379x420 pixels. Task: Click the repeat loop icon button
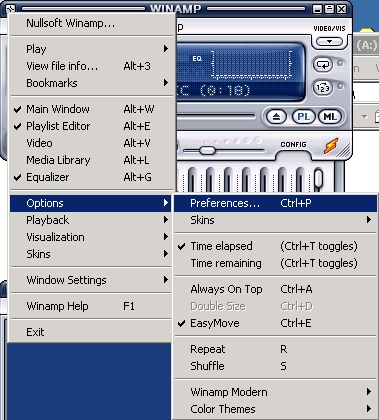[x=323, y=64]
